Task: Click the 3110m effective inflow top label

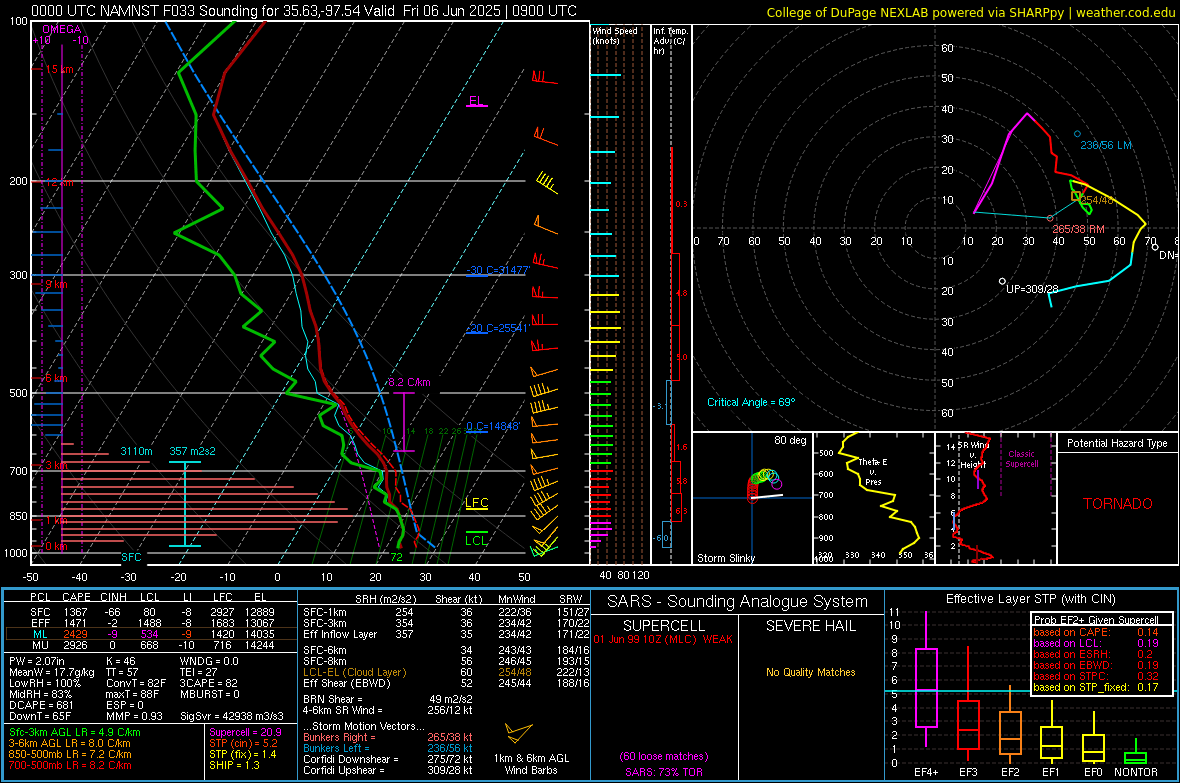Action: coord(136,451)
